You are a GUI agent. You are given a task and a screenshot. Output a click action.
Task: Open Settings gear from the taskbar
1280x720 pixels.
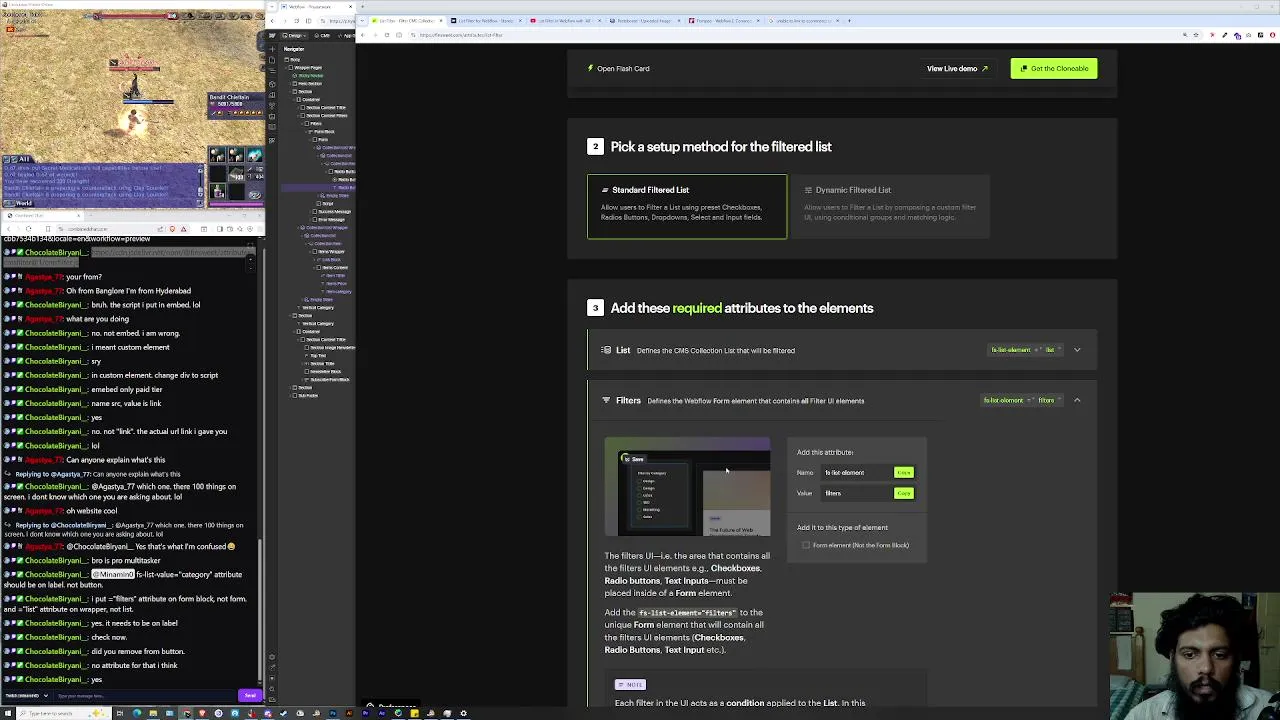point(463,713)
